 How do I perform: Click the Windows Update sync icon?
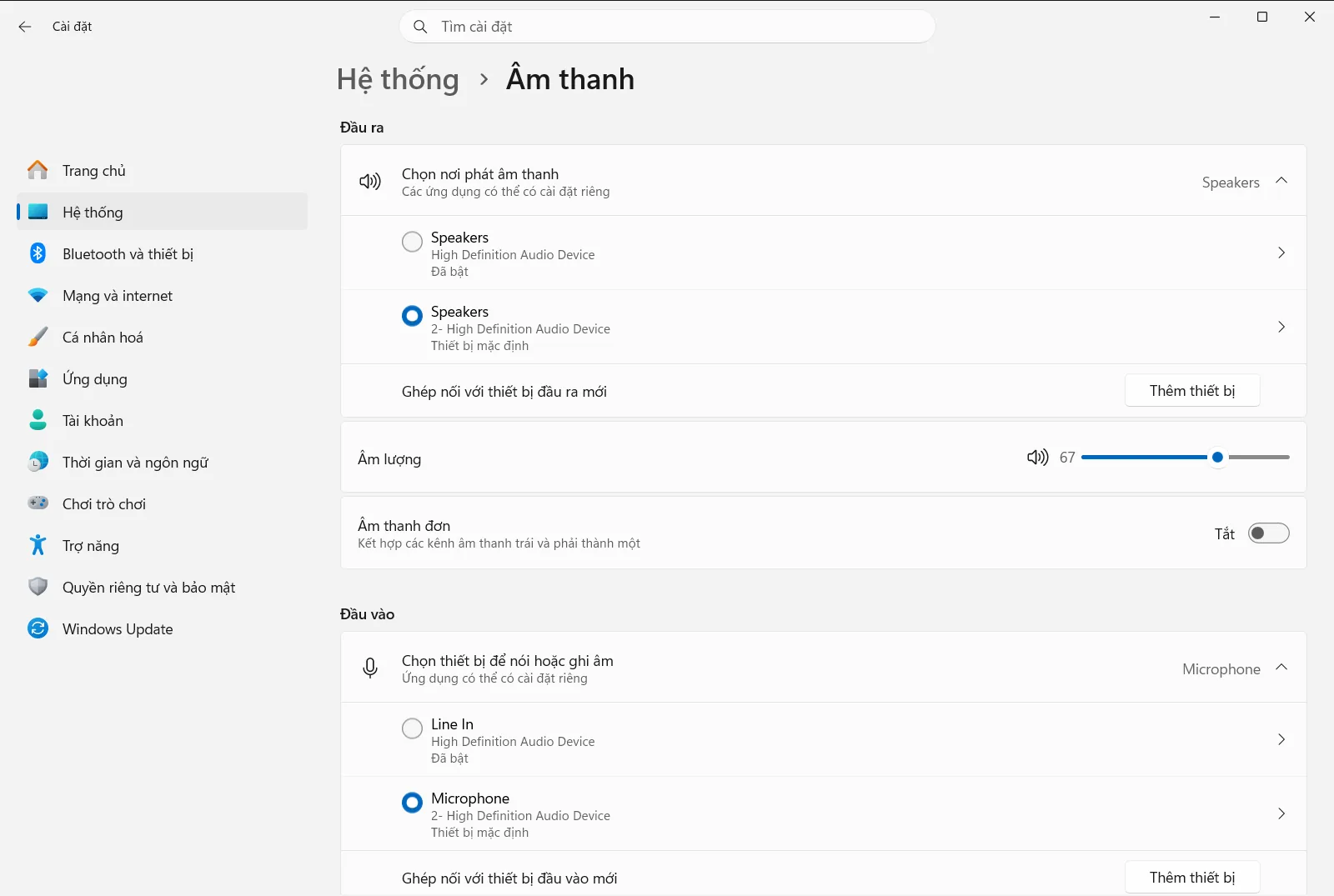coord(38,628)
